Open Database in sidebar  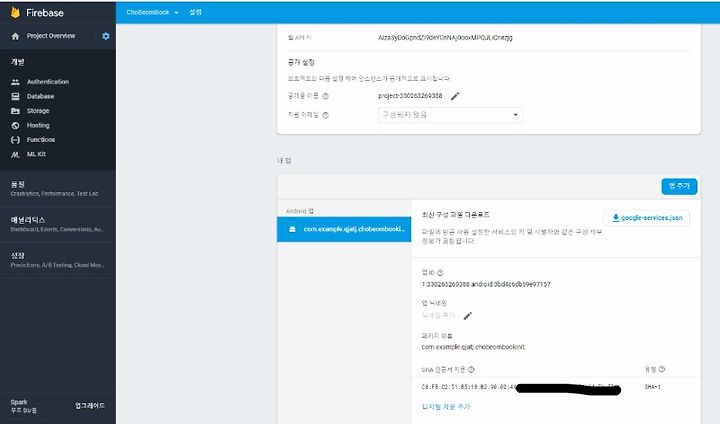[40, 96]
